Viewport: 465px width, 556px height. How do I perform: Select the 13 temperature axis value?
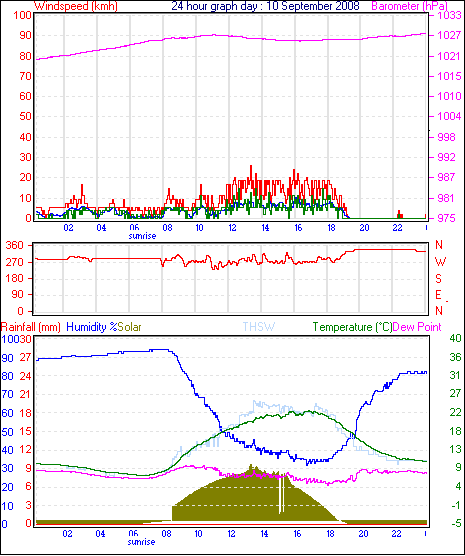[x=455, y=450]
